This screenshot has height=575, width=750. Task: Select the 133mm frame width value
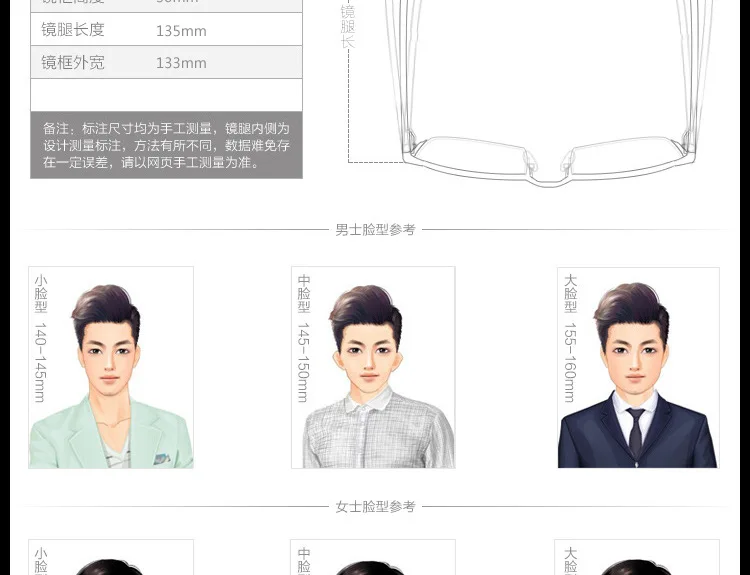tap(181, 63)
